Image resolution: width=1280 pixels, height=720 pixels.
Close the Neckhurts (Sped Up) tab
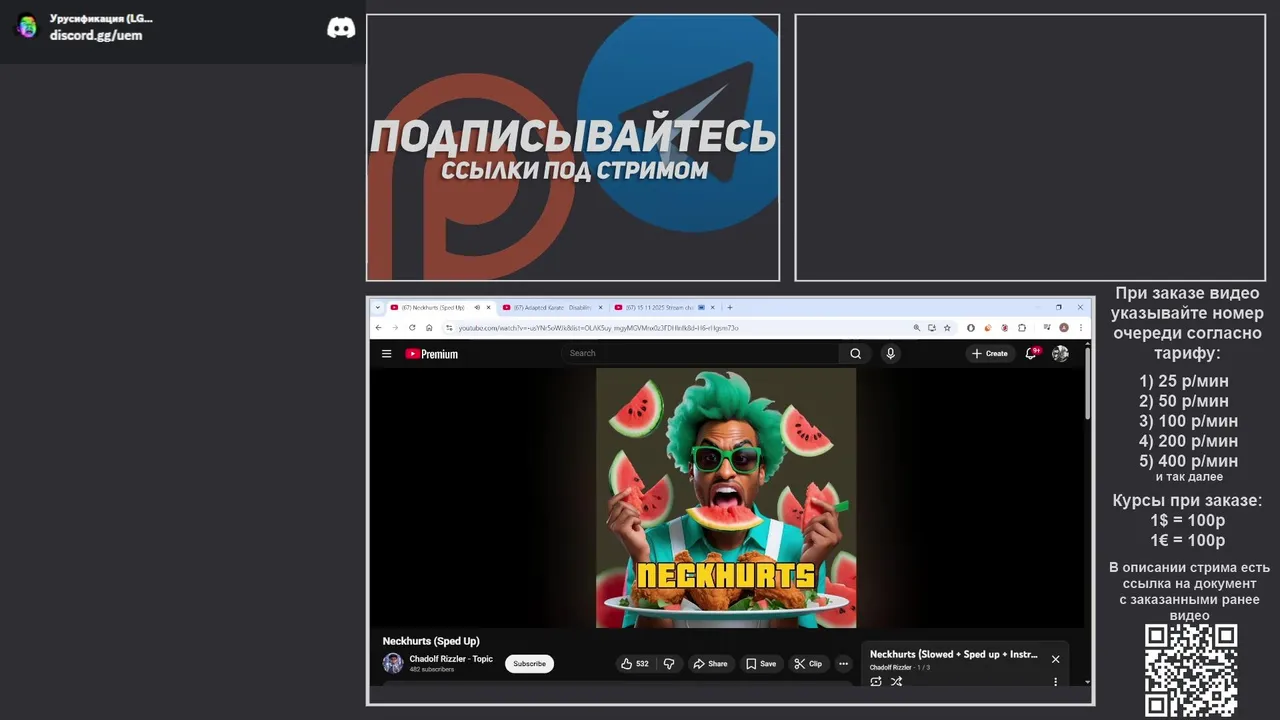tap(488, 307)
